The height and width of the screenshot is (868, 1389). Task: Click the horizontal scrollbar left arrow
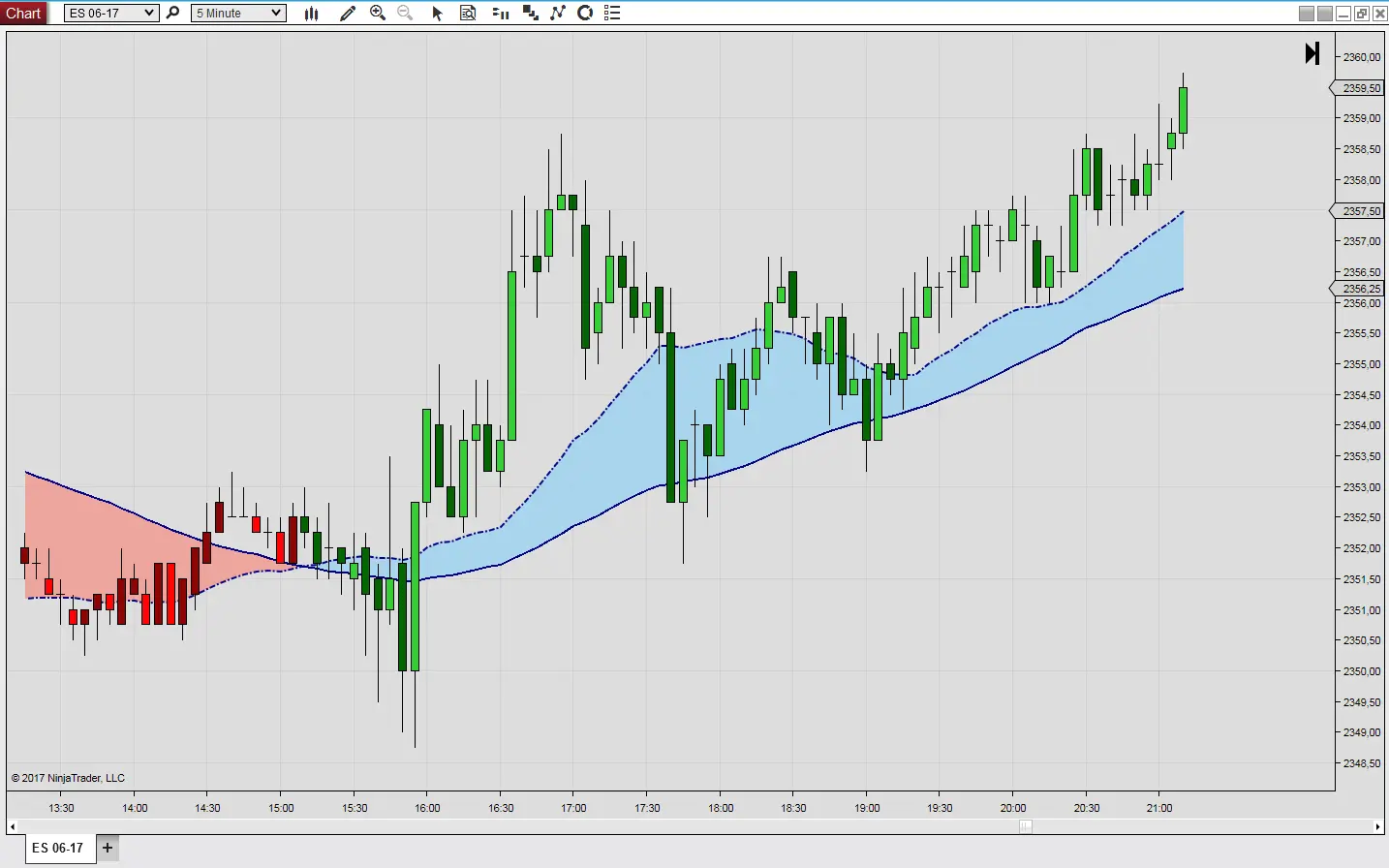(x=12, y=826)
